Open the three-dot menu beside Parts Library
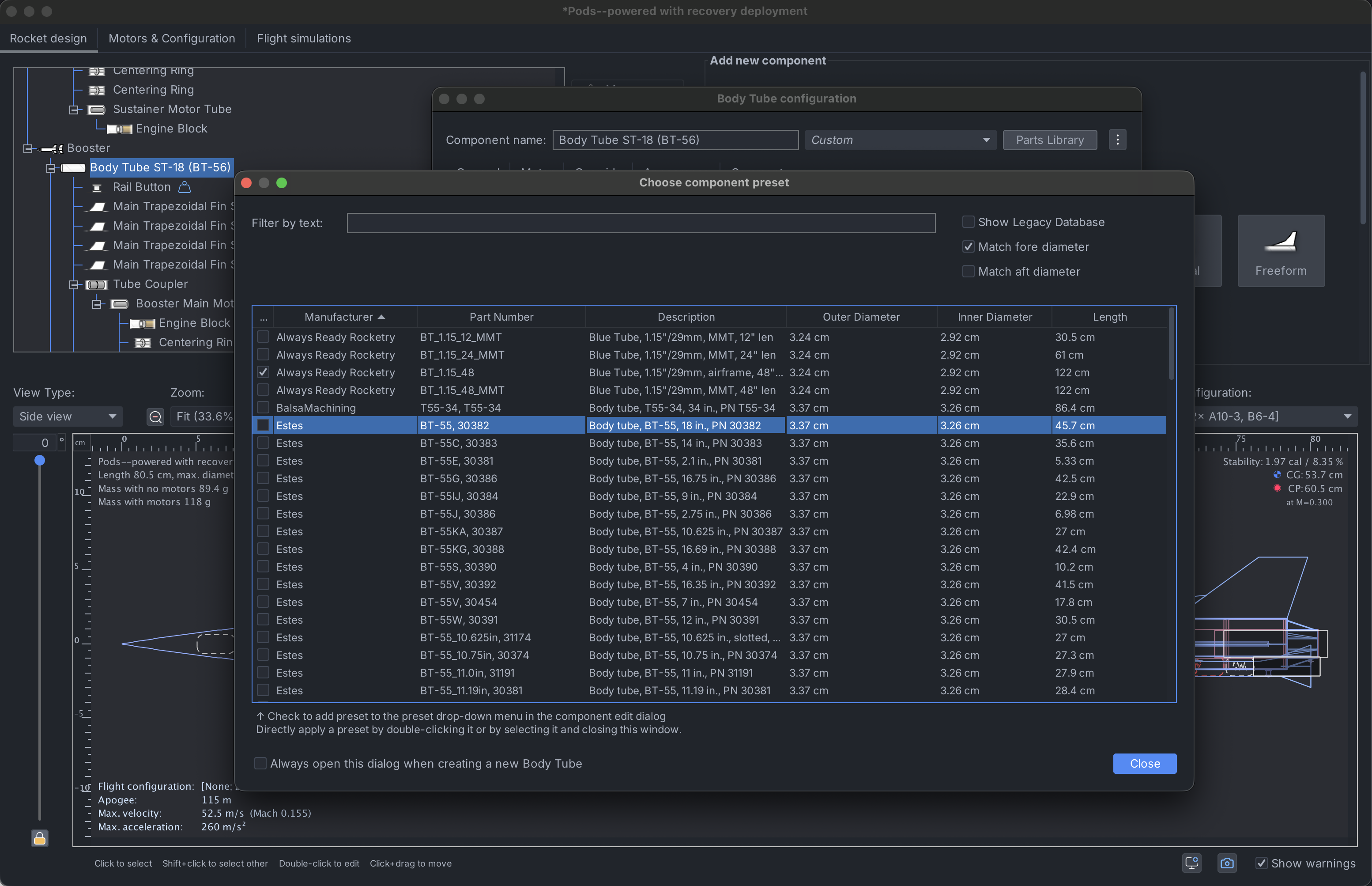 click(x=1117, y=140)
